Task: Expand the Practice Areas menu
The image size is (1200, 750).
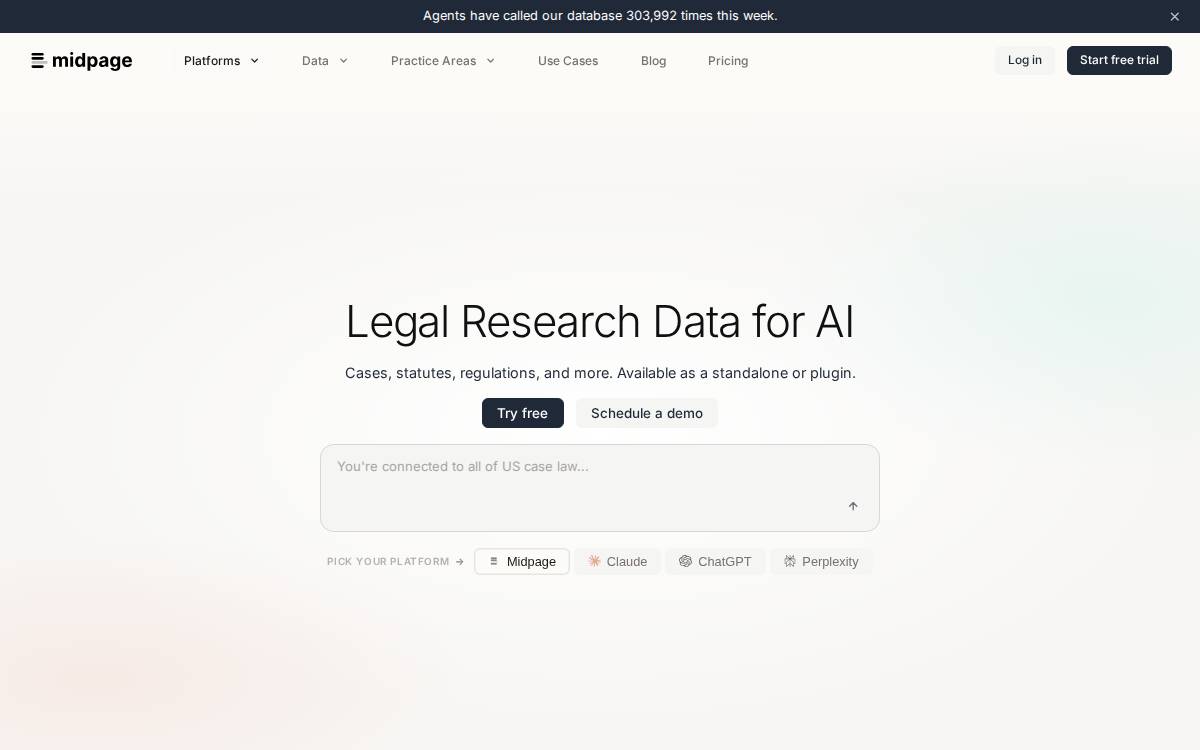Action: point(443,61)
